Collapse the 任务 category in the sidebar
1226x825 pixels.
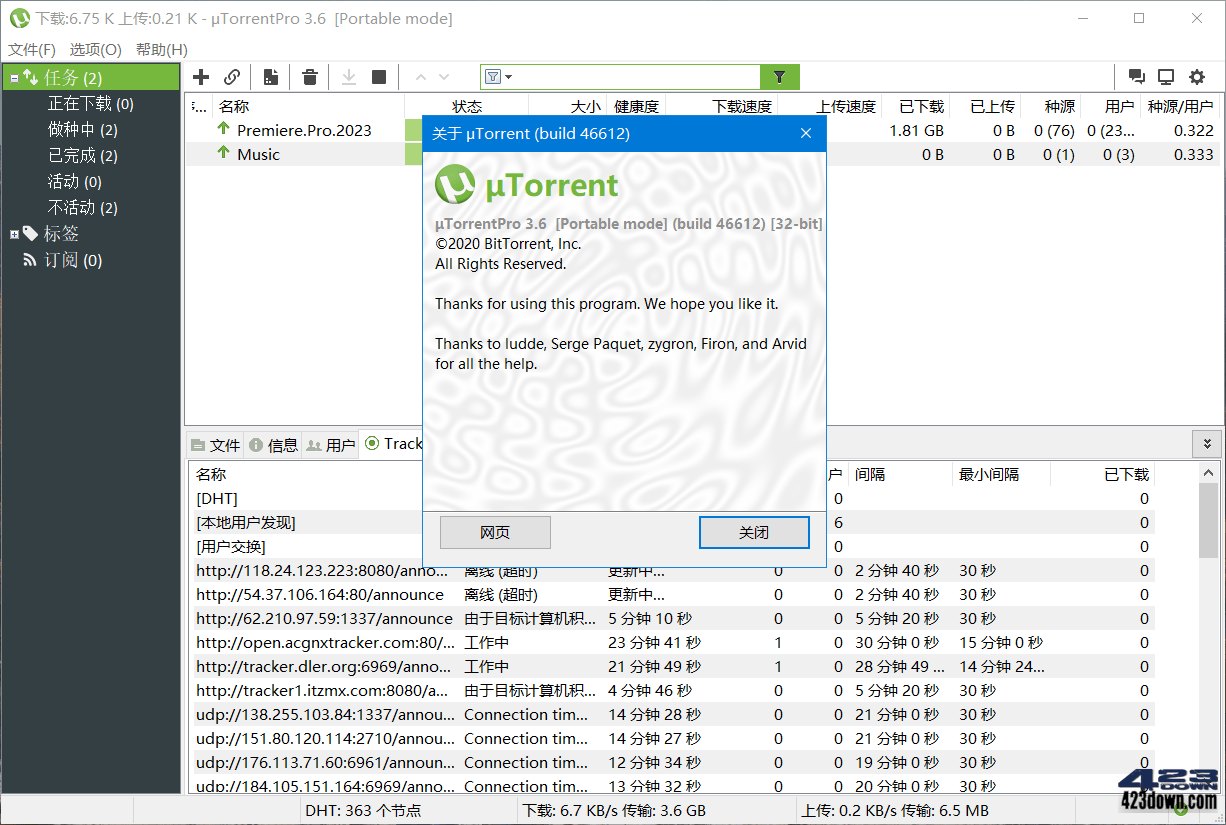click(14, 77)
